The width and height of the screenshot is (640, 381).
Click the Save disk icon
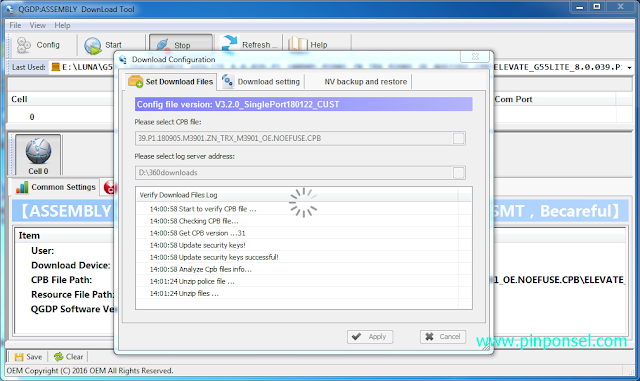click(19, 357)
